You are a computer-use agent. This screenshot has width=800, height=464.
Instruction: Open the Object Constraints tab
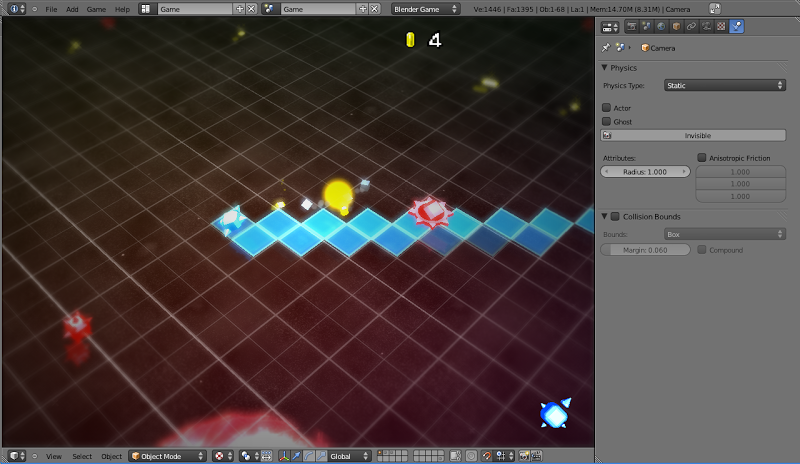[692, 27]
